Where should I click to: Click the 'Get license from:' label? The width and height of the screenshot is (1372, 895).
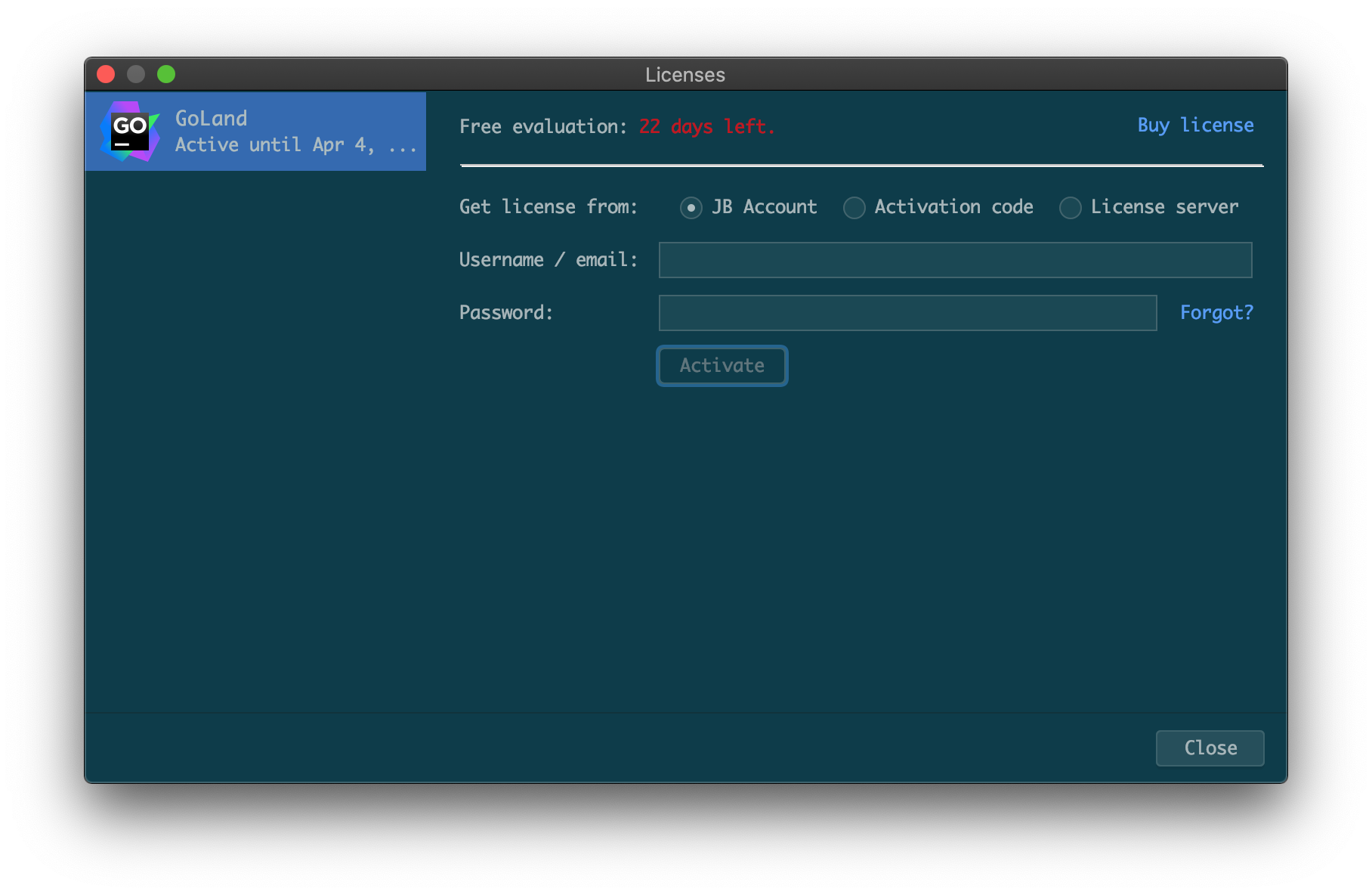point(548,207)
